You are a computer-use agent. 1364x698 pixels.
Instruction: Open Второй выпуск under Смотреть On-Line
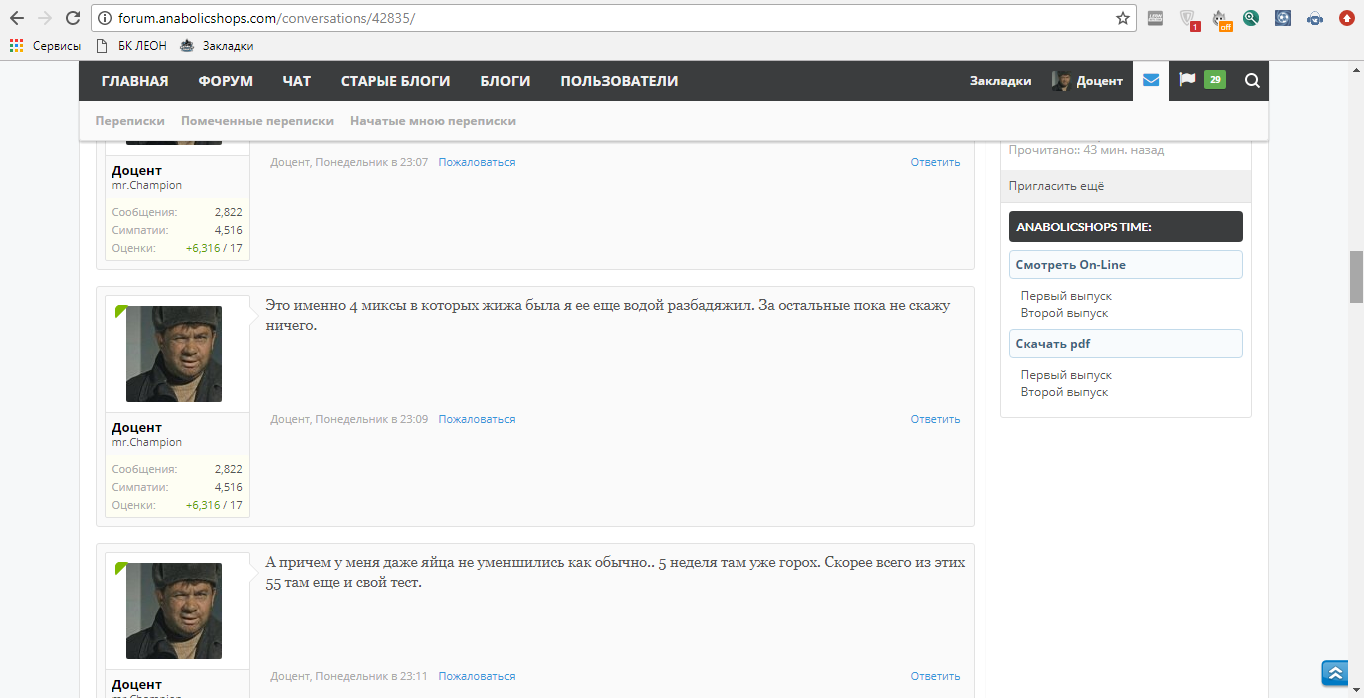[x=1064, y=313]
